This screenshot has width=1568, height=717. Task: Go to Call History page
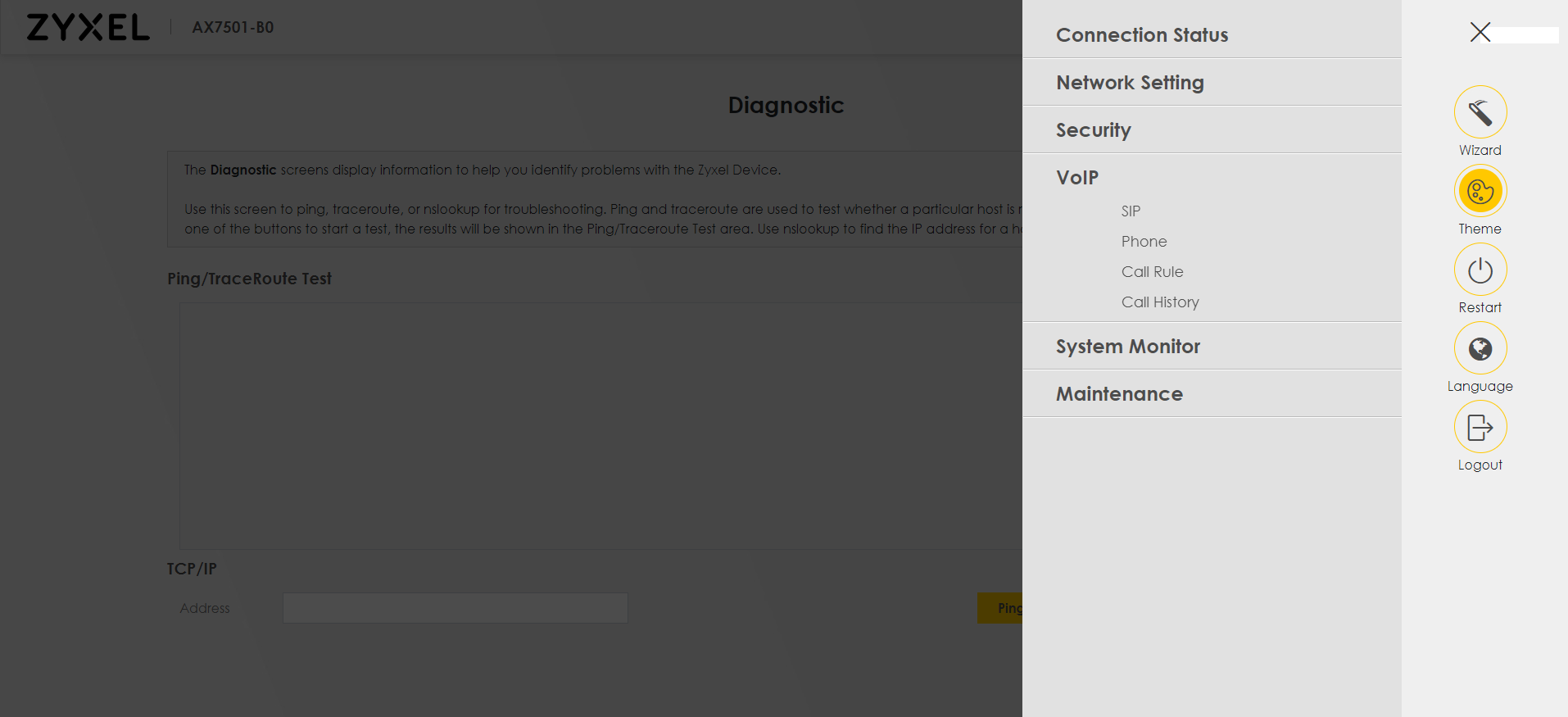click(1159, 302)
